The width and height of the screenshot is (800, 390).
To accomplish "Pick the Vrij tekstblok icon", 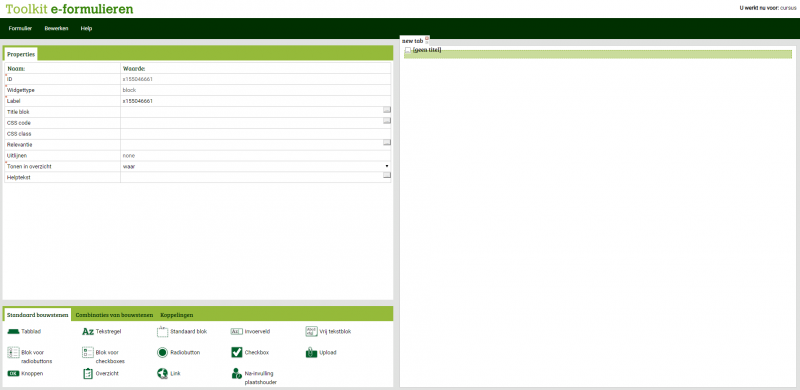I will tap(311, 331).
